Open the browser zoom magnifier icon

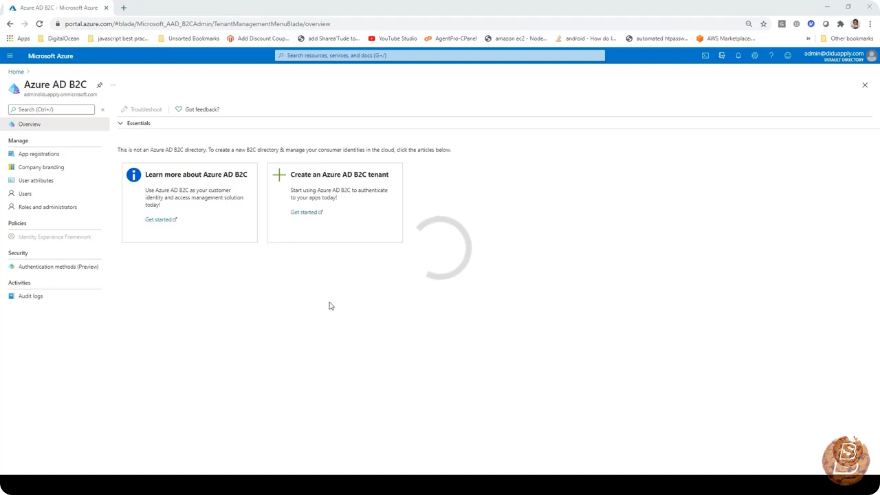point(749,24)
